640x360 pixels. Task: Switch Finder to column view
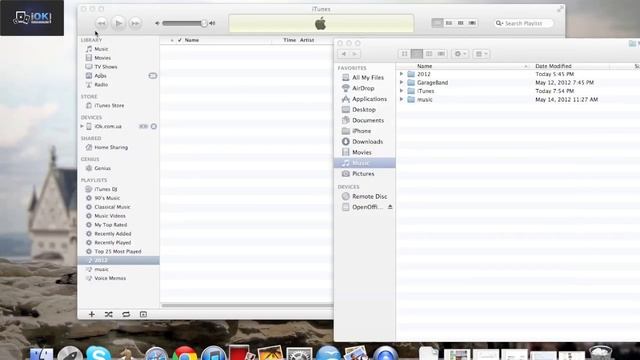pos(429,54)
